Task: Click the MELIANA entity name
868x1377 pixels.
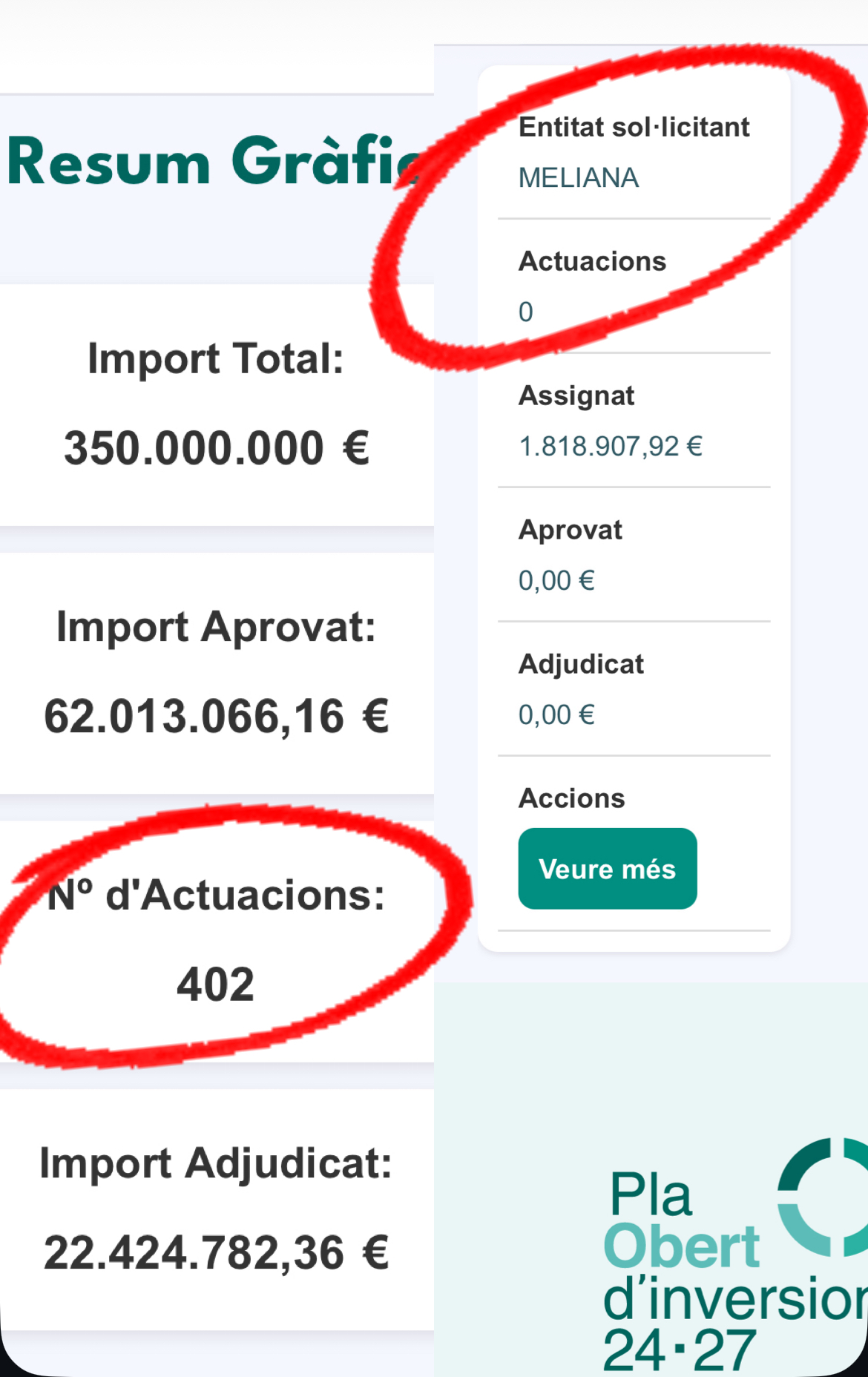Action: pyautogui.click(x=579, y=178)
